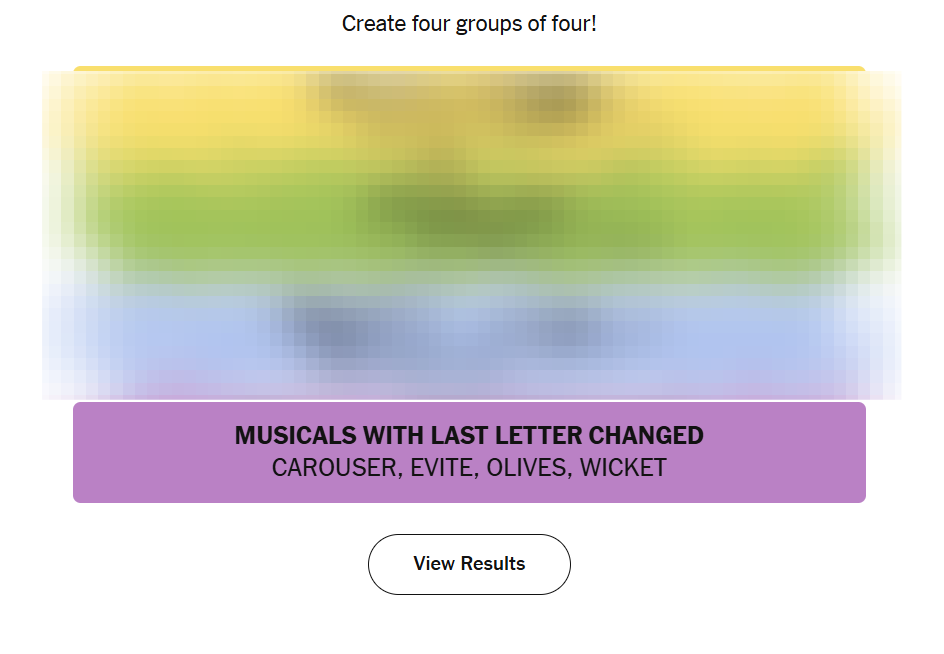The height and width of the screenshot is (654, 944).
Task: Click the word 'Create' in the heading
Action: 371,23
